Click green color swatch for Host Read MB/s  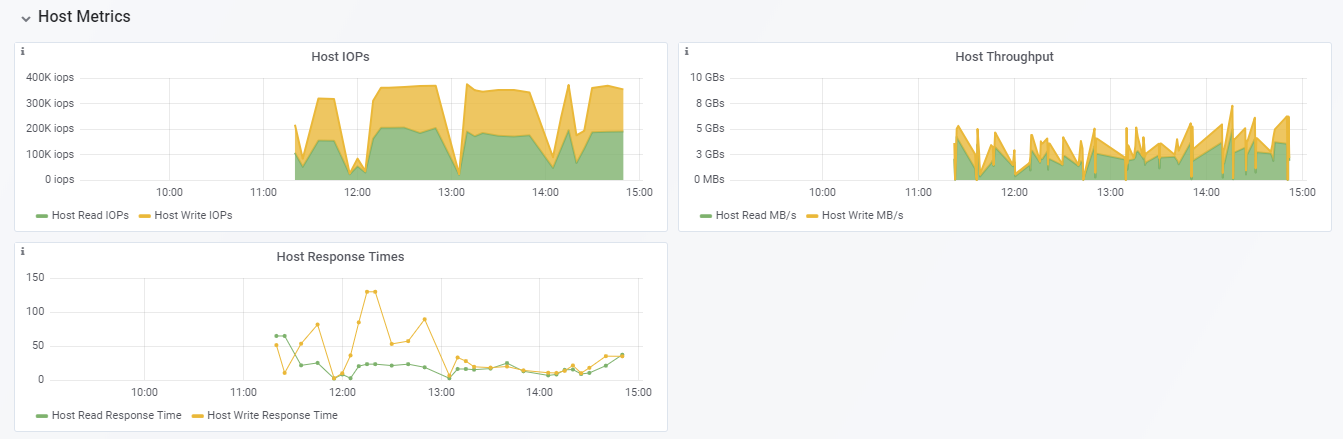pos(706,216)
